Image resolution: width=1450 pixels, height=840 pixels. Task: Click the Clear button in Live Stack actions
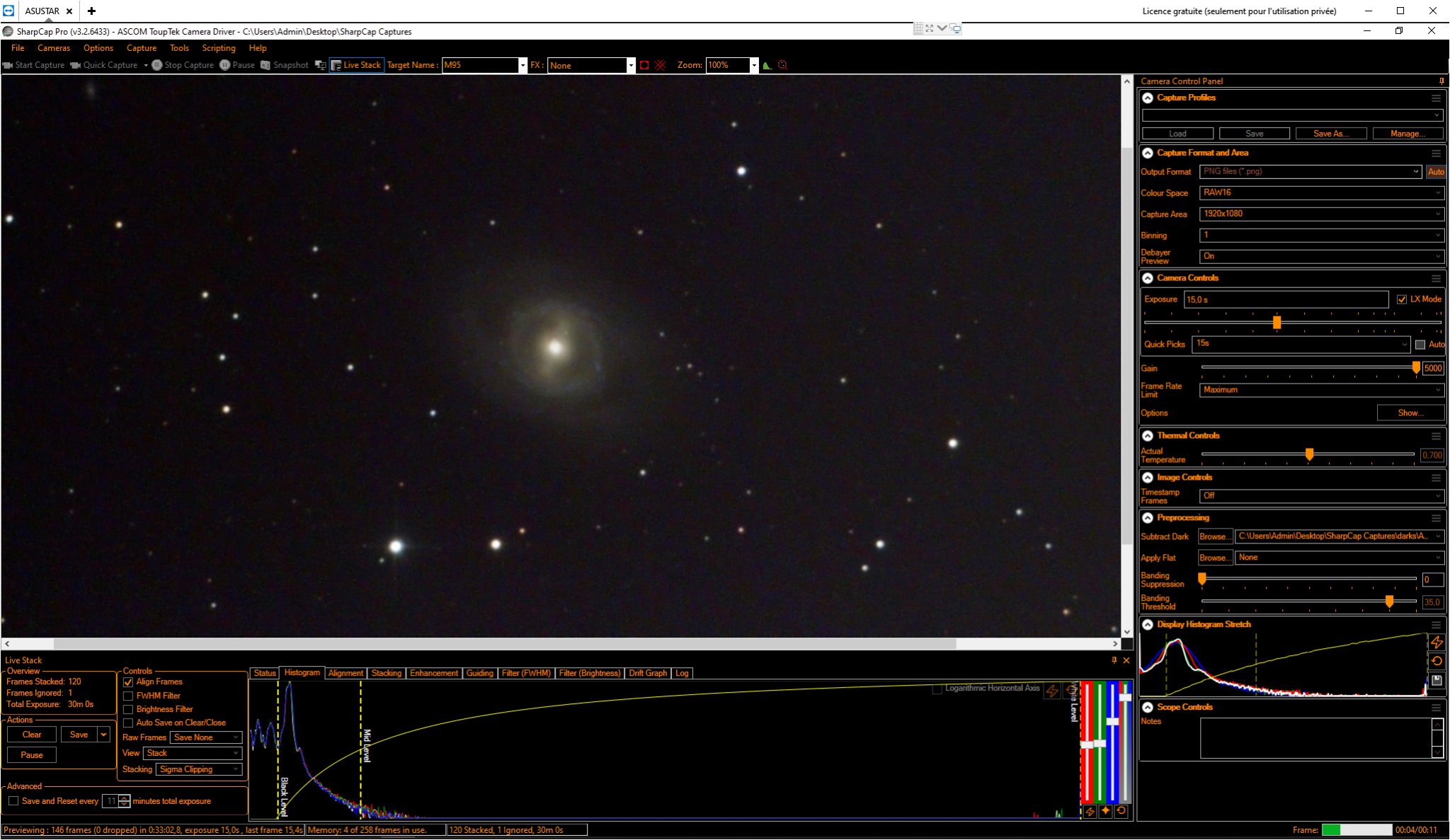pos(32,735)
